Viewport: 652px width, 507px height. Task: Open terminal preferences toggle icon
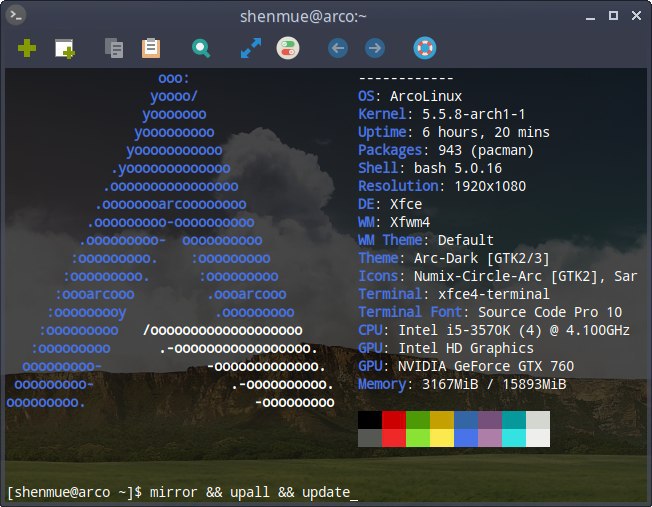(288, 48)
